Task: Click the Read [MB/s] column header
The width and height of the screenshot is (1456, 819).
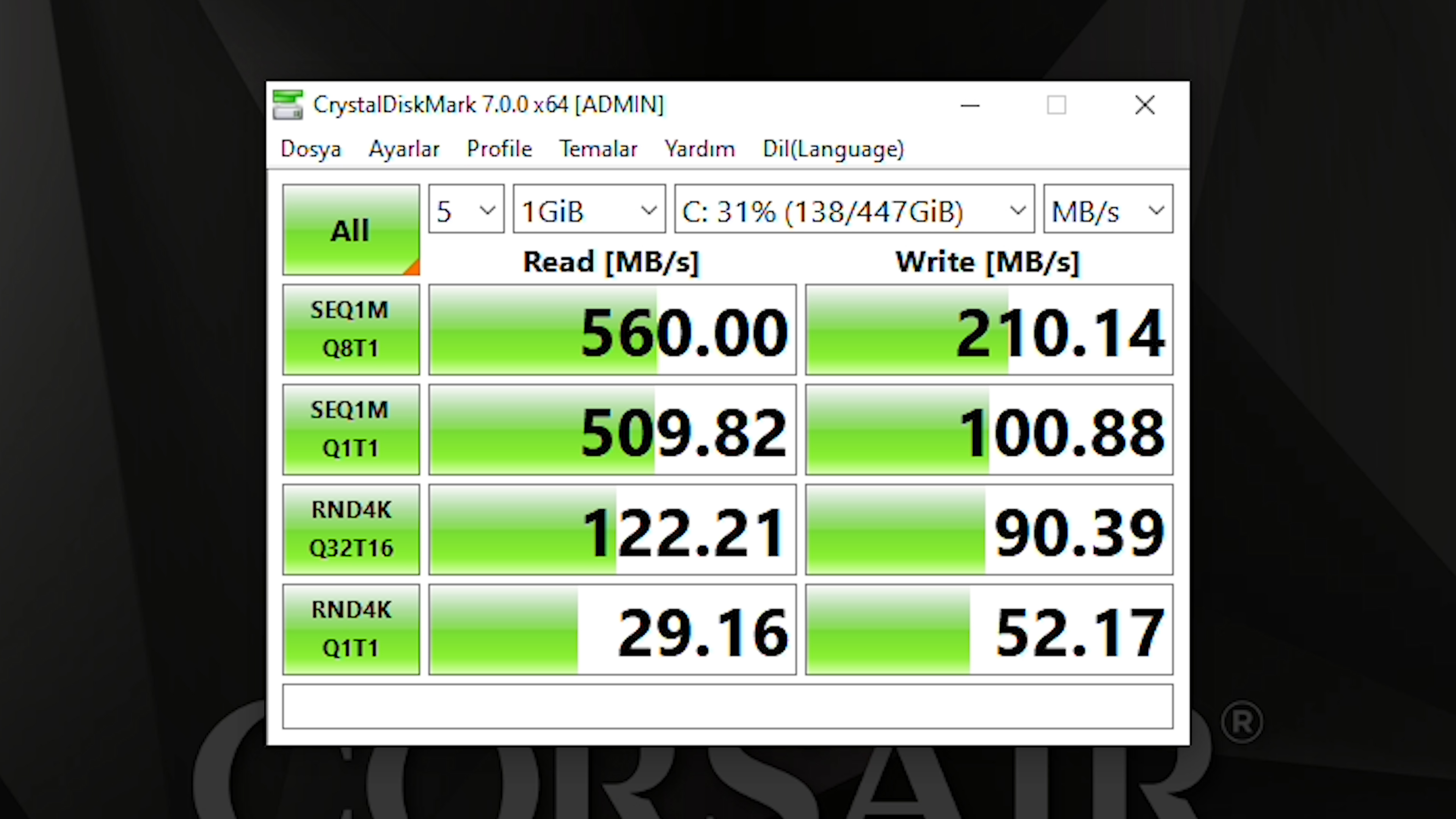Action: [612, 262]
